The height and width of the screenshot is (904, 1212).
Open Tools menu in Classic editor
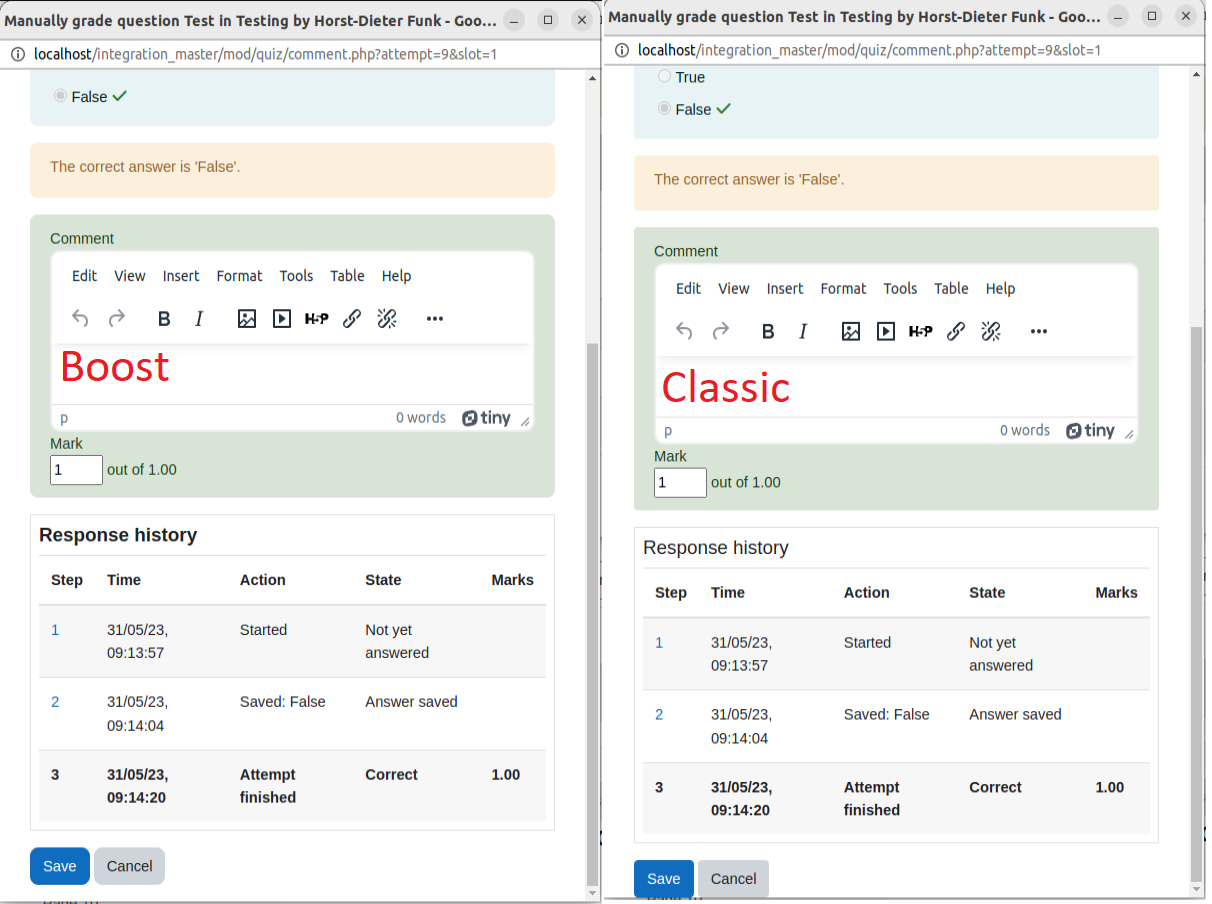(x=900, y=289)
